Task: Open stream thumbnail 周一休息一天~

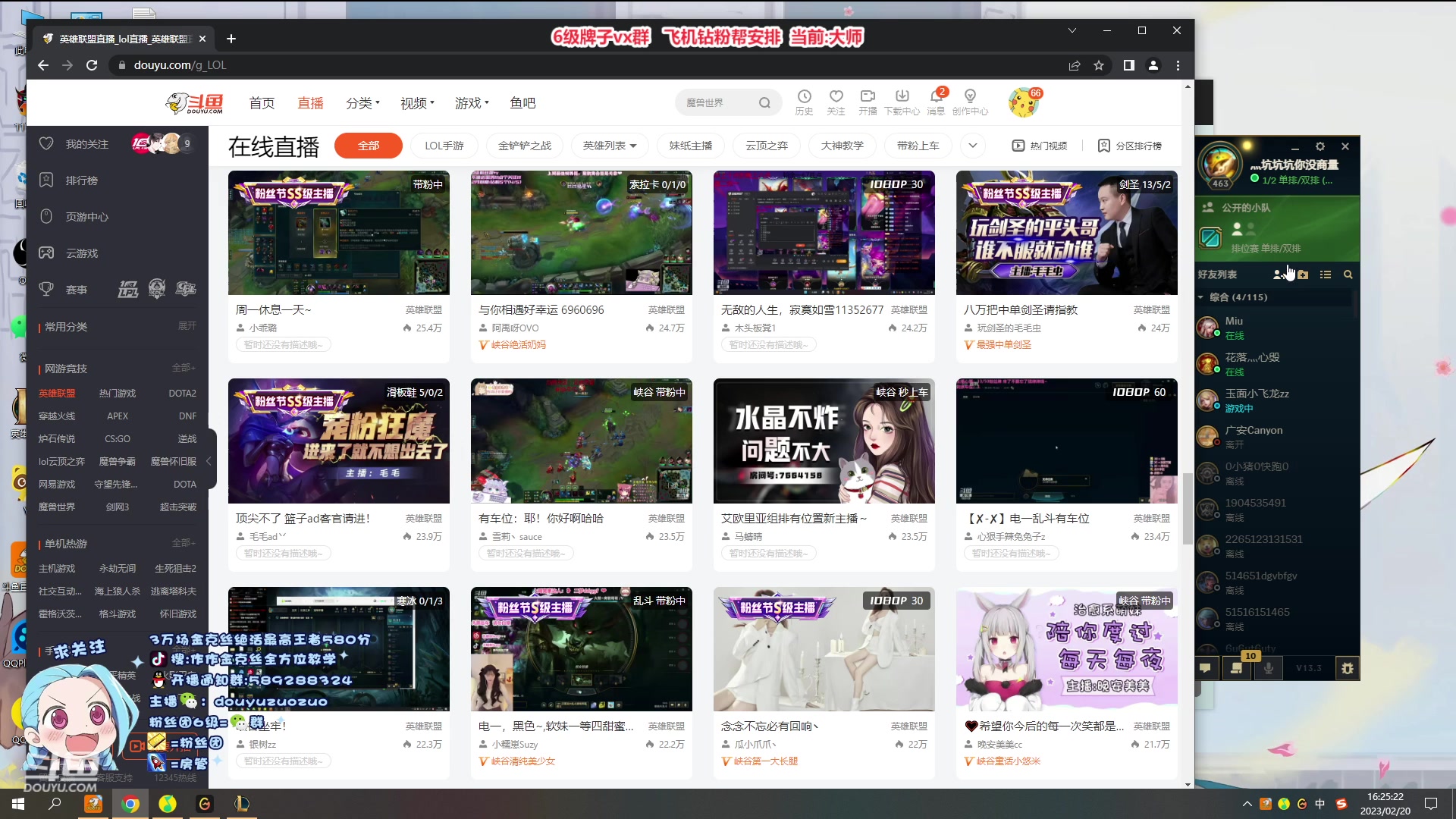Action: [339, 233]
